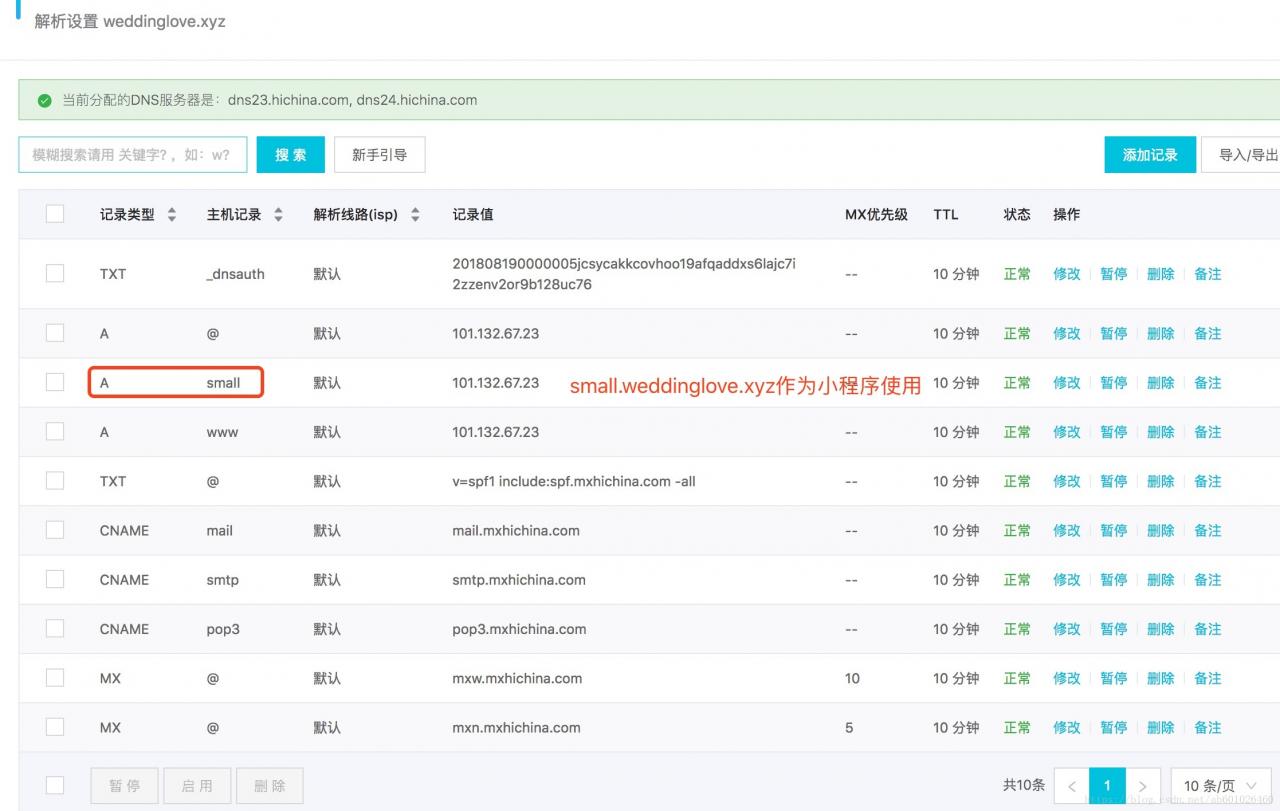Click 修改 for the _dnsauth record
The height and width of the screenshot is (811, 1280).
coord(1067,274)
